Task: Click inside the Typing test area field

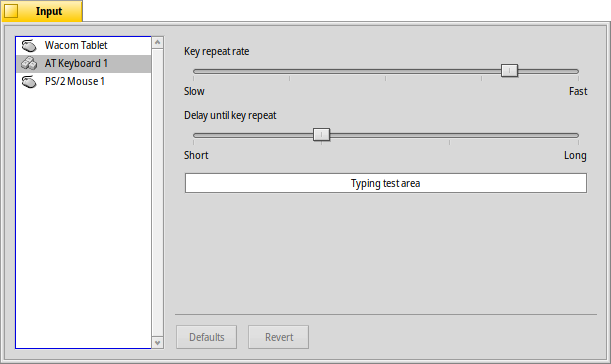Action: (386, 183)
